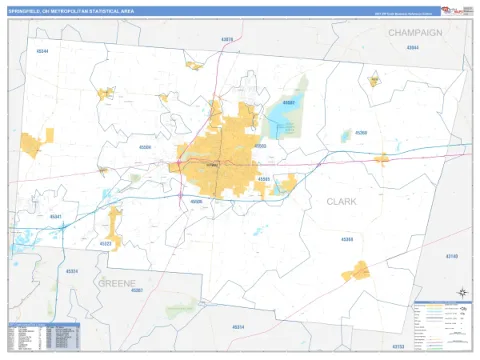Click ZIP code label 43140

(x=452, y=256)
